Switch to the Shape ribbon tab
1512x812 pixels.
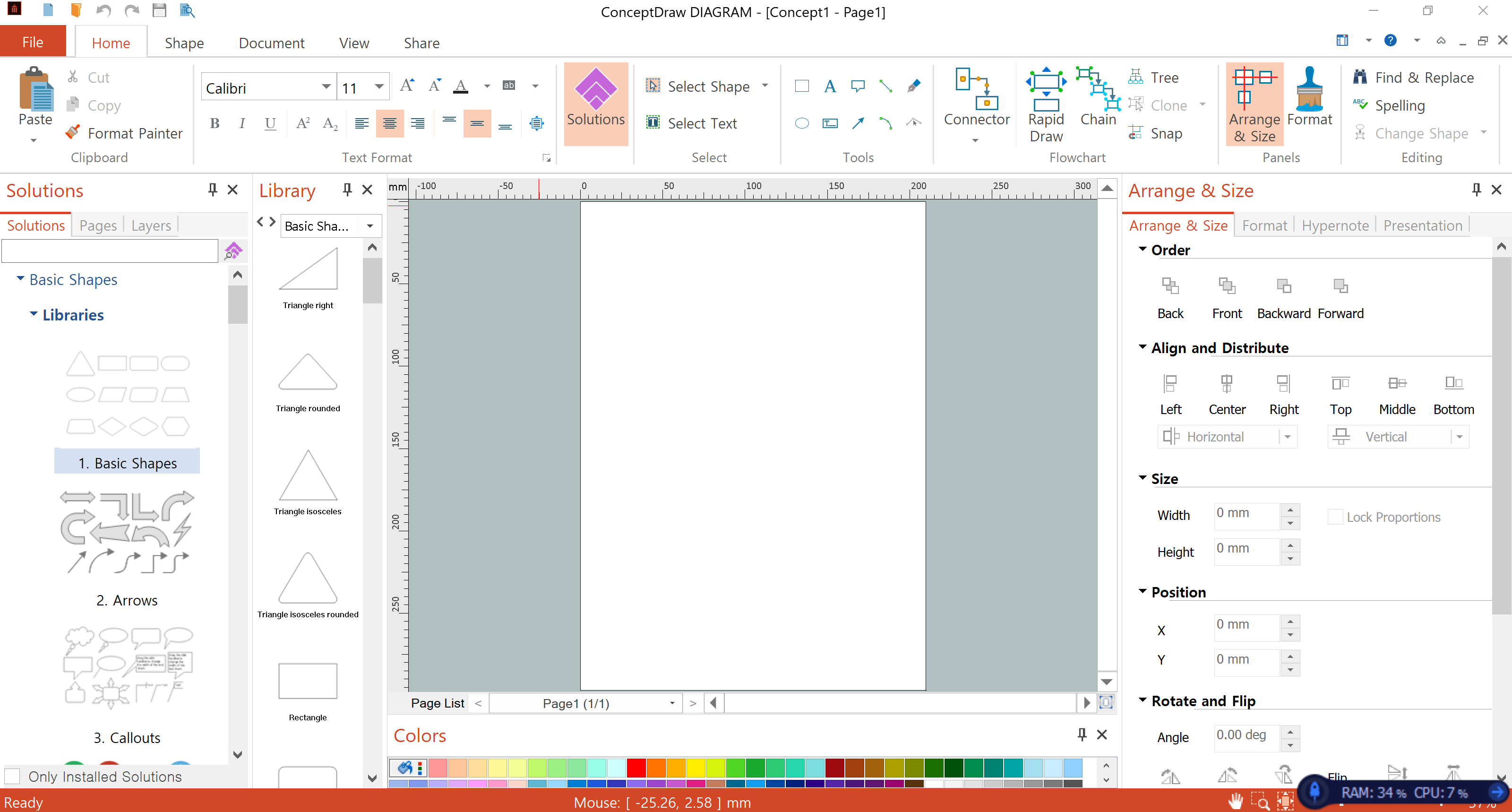pos(184,43)
